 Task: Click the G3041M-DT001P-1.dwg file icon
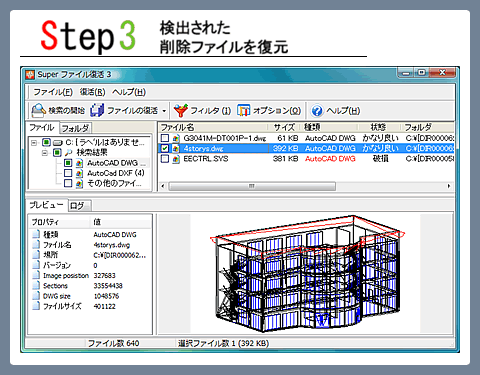click(176, 138)
